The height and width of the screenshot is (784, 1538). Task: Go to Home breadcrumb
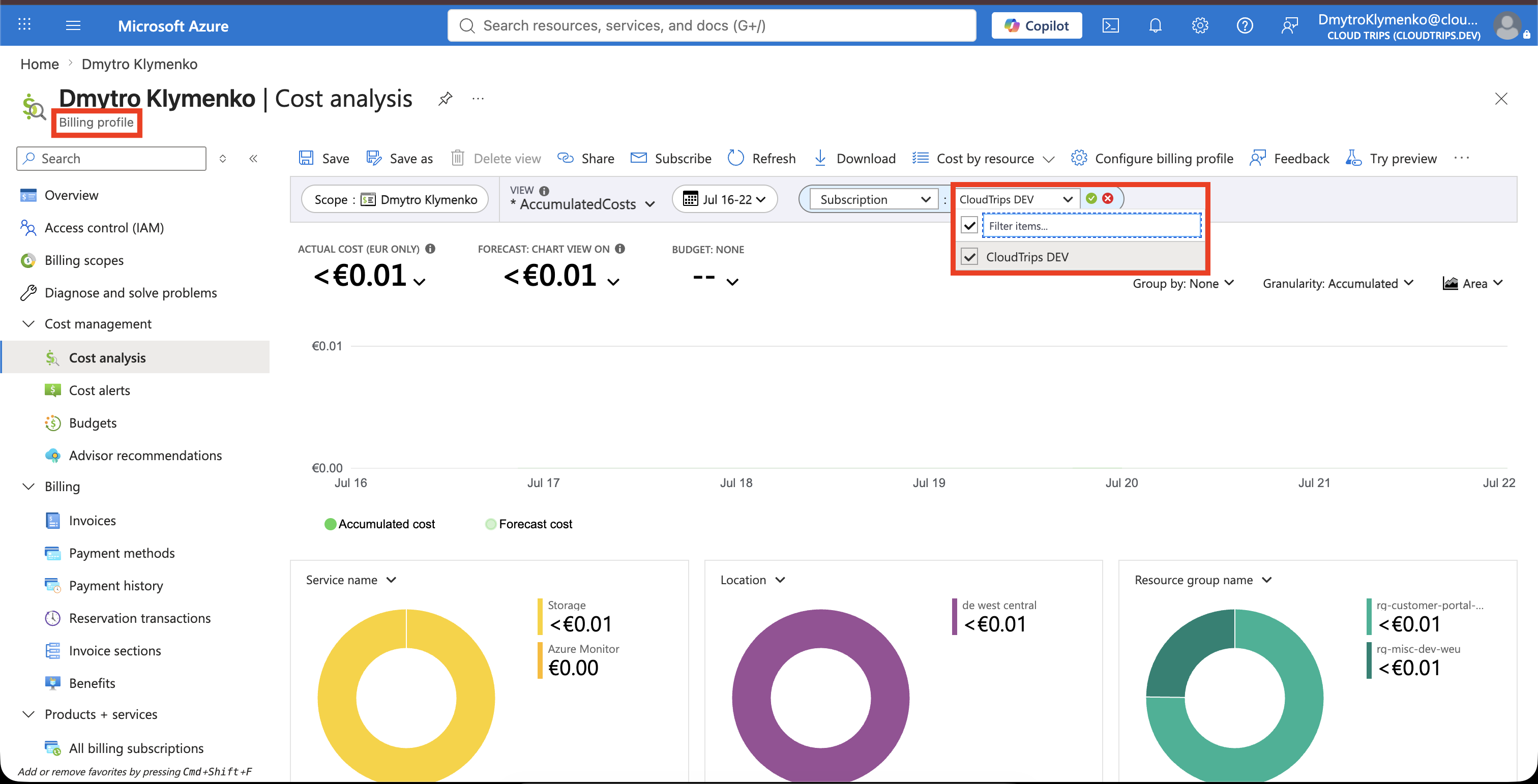39,64
